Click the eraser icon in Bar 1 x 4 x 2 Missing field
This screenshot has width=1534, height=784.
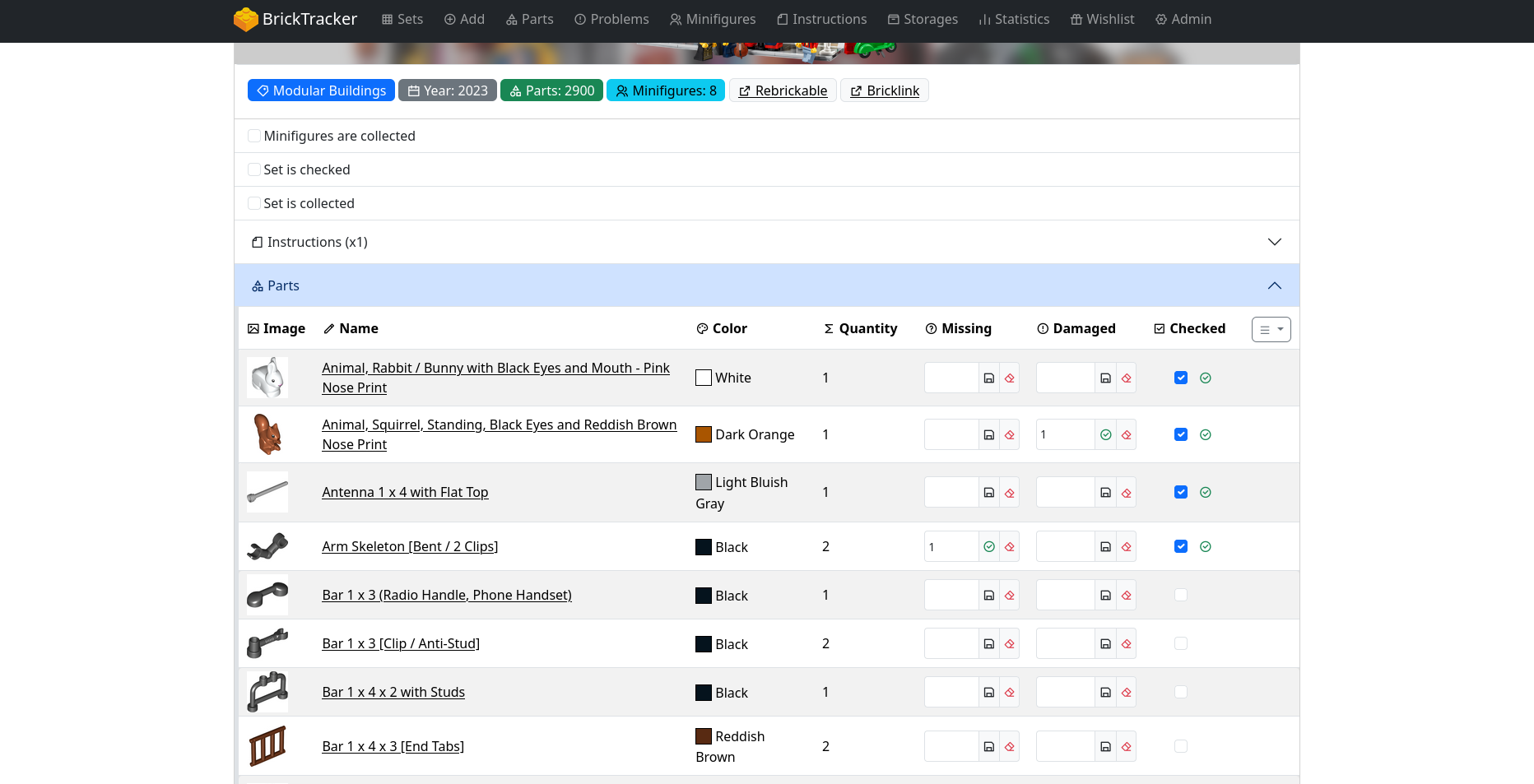(1010, 693)
